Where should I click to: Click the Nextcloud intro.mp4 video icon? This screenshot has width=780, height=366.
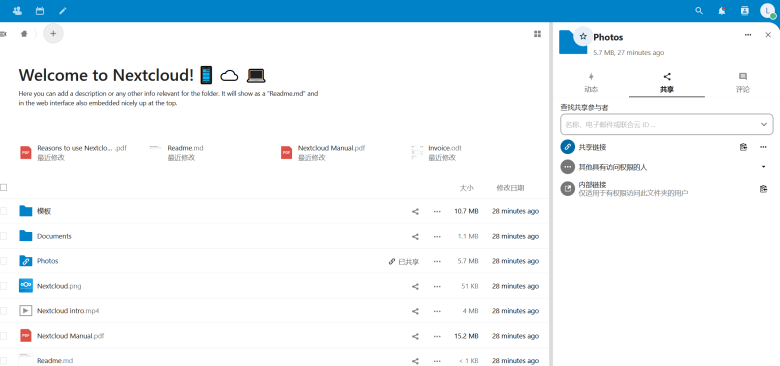pyautogui.click(x=26, y=311)
